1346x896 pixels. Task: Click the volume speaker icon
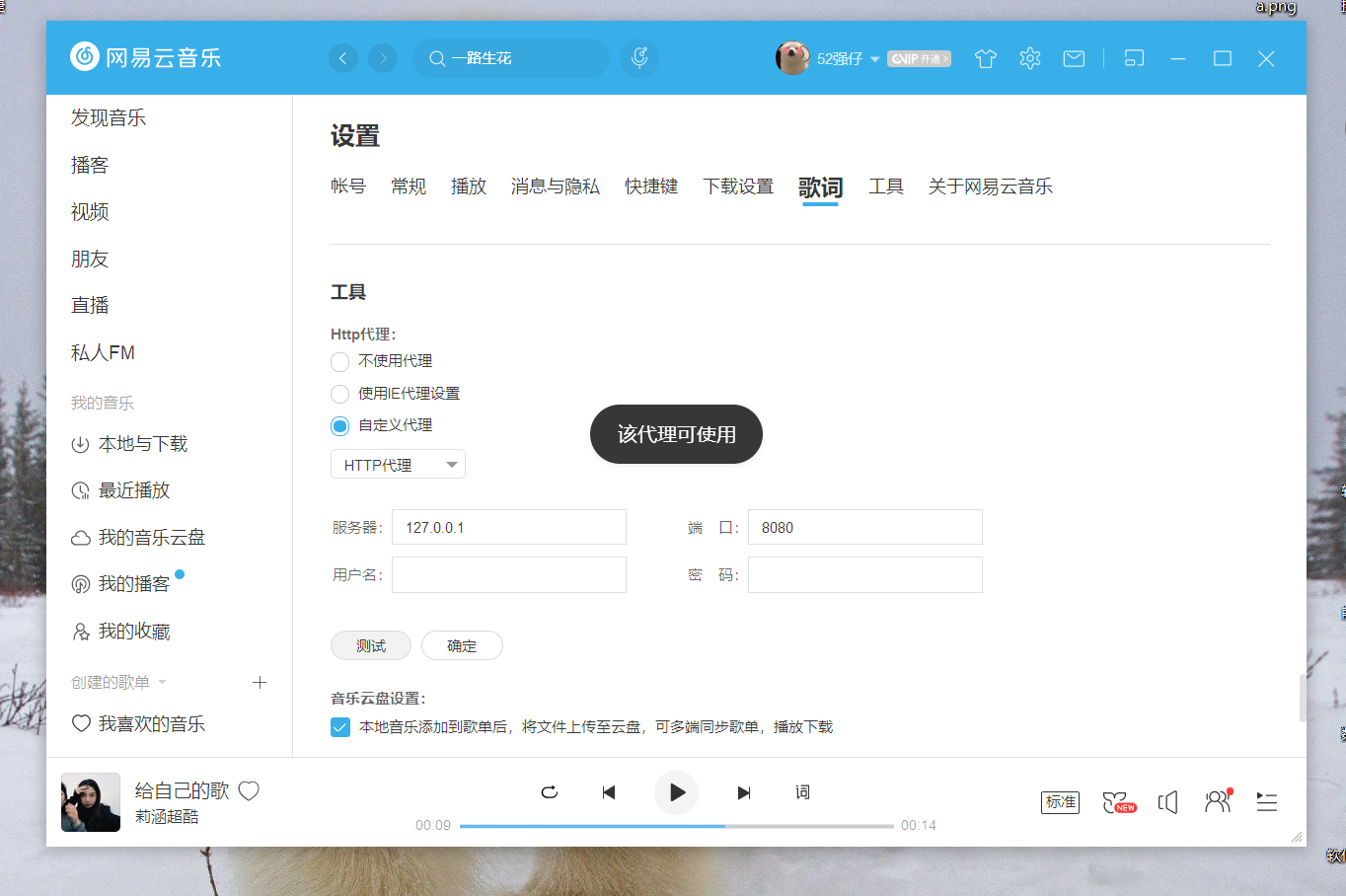click(x=1167, y=802)
